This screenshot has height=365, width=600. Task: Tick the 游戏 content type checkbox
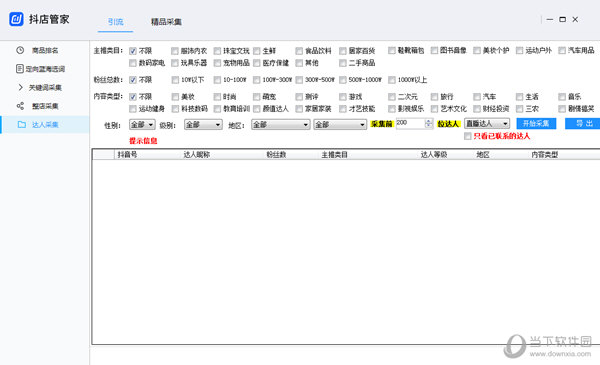point(343,97)
